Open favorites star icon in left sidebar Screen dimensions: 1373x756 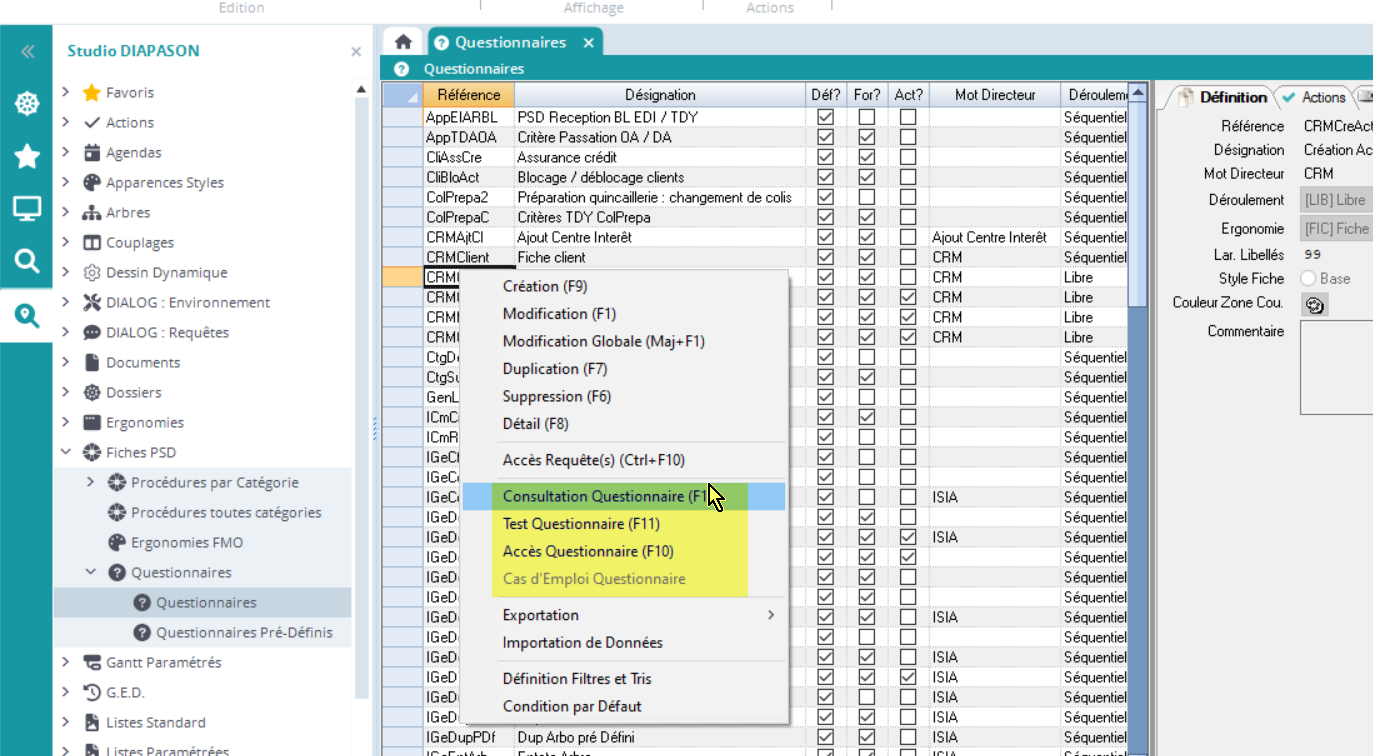(x=26, y=156)
